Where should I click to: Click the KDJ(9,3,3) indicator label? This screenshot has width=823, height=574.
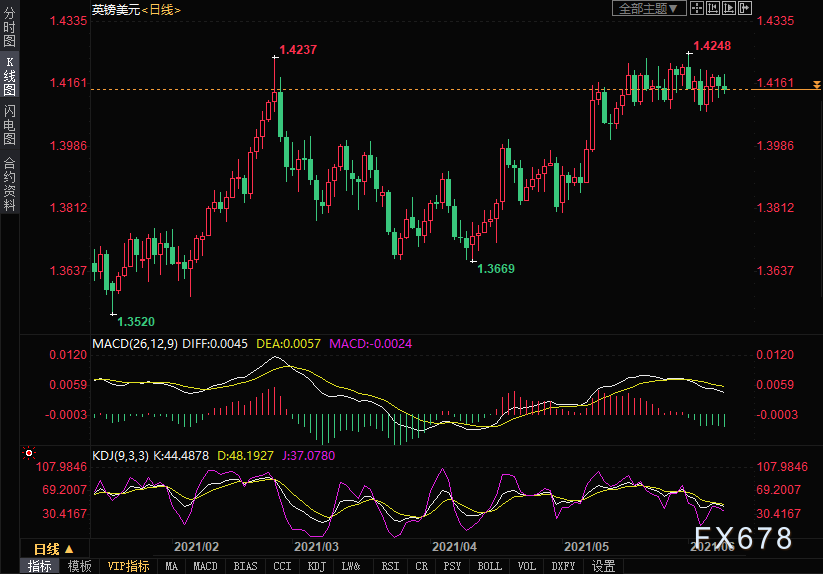click(x=120, y=455)
